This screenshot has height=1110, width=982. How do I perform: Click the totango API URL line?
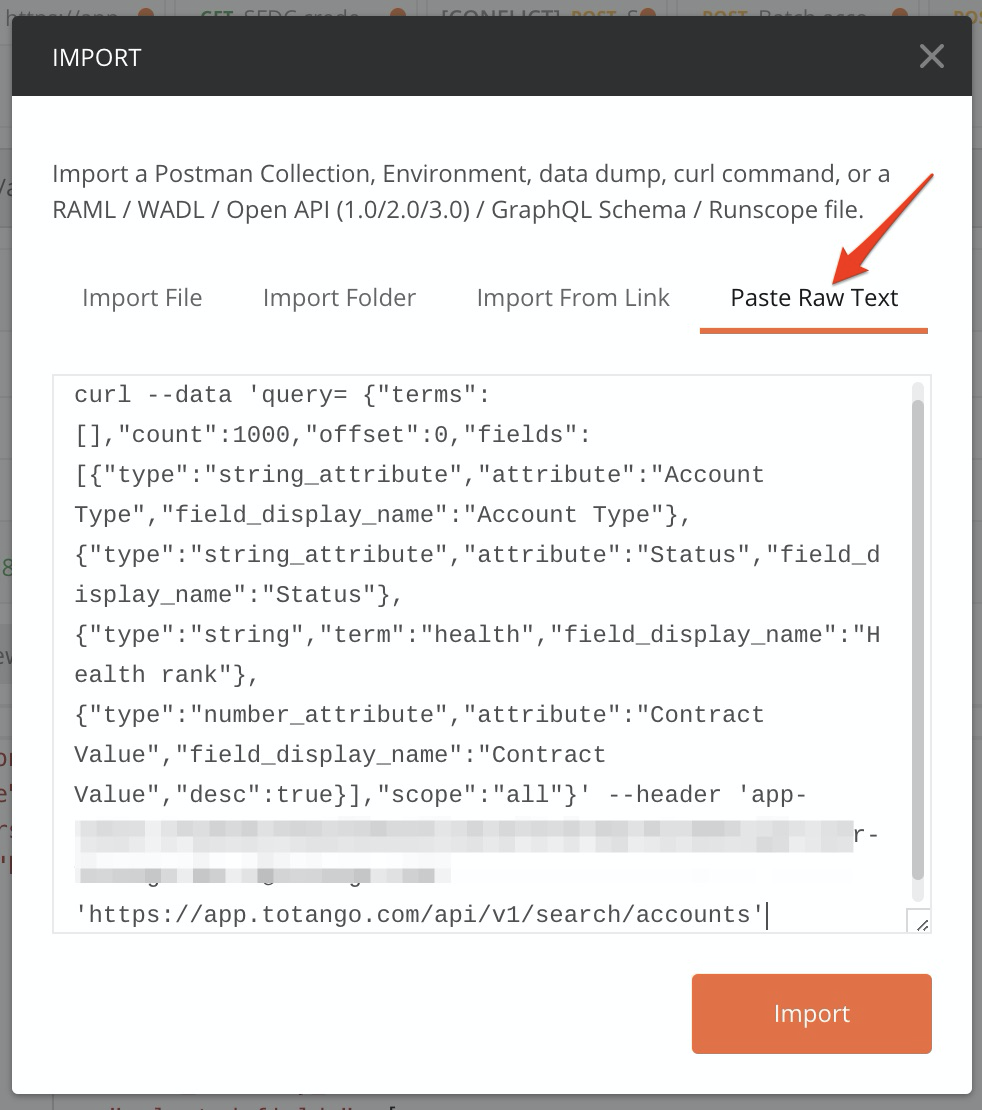(x=420, y=915)
